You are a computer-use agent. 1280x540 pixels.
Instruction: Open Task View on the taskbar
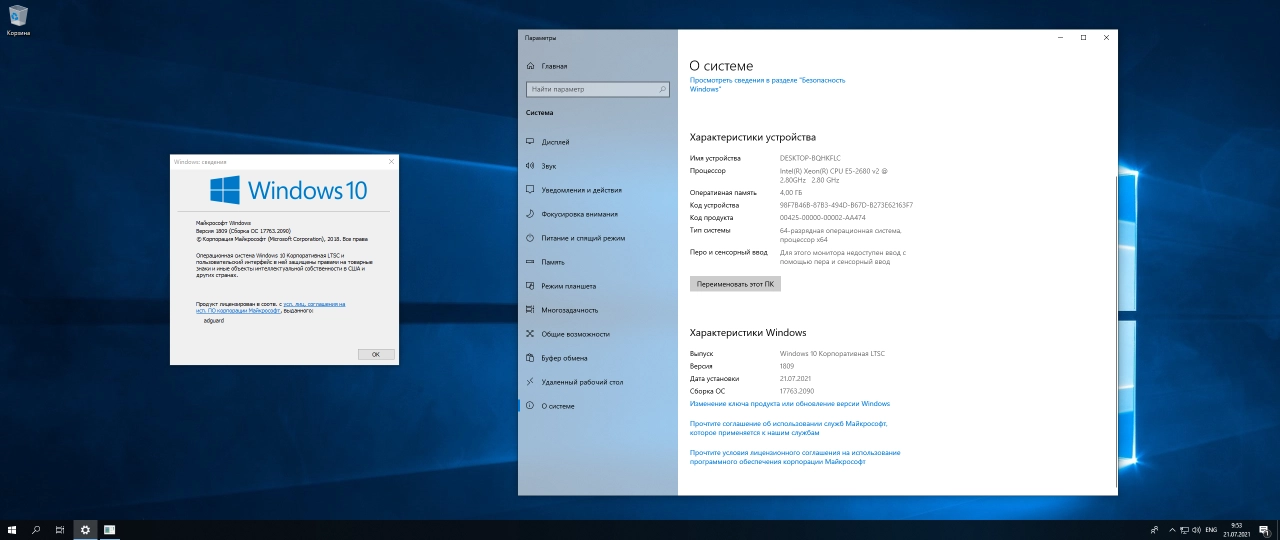click(60, 529)
